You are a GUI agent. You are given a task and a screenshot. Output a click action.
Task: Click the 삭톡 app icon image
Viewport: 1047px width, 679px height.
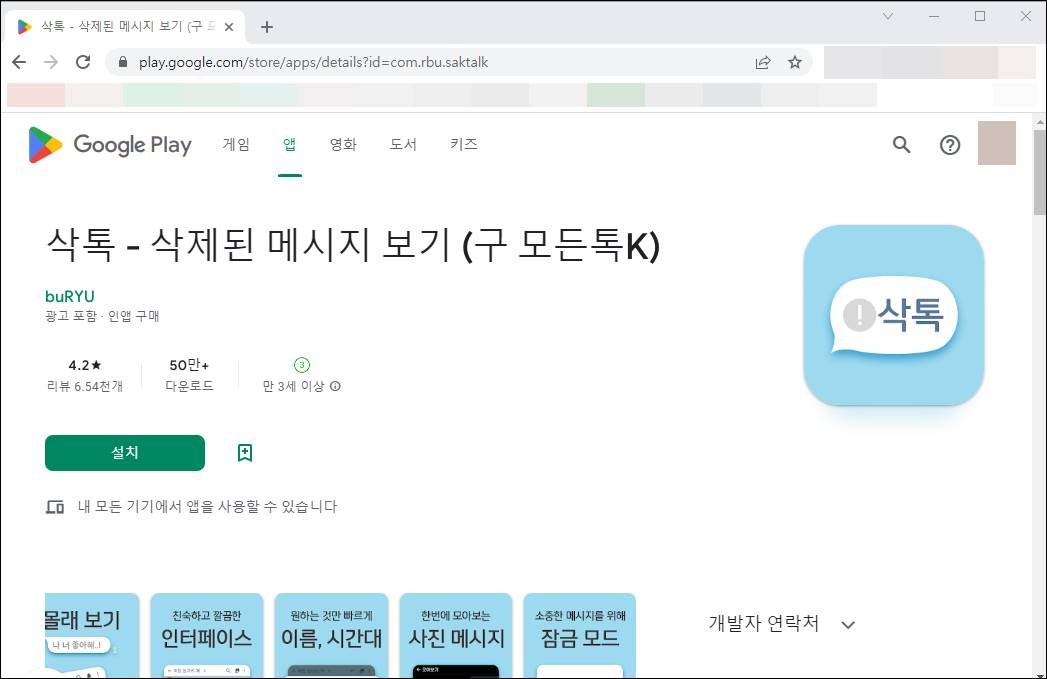(x=893, y=315)
